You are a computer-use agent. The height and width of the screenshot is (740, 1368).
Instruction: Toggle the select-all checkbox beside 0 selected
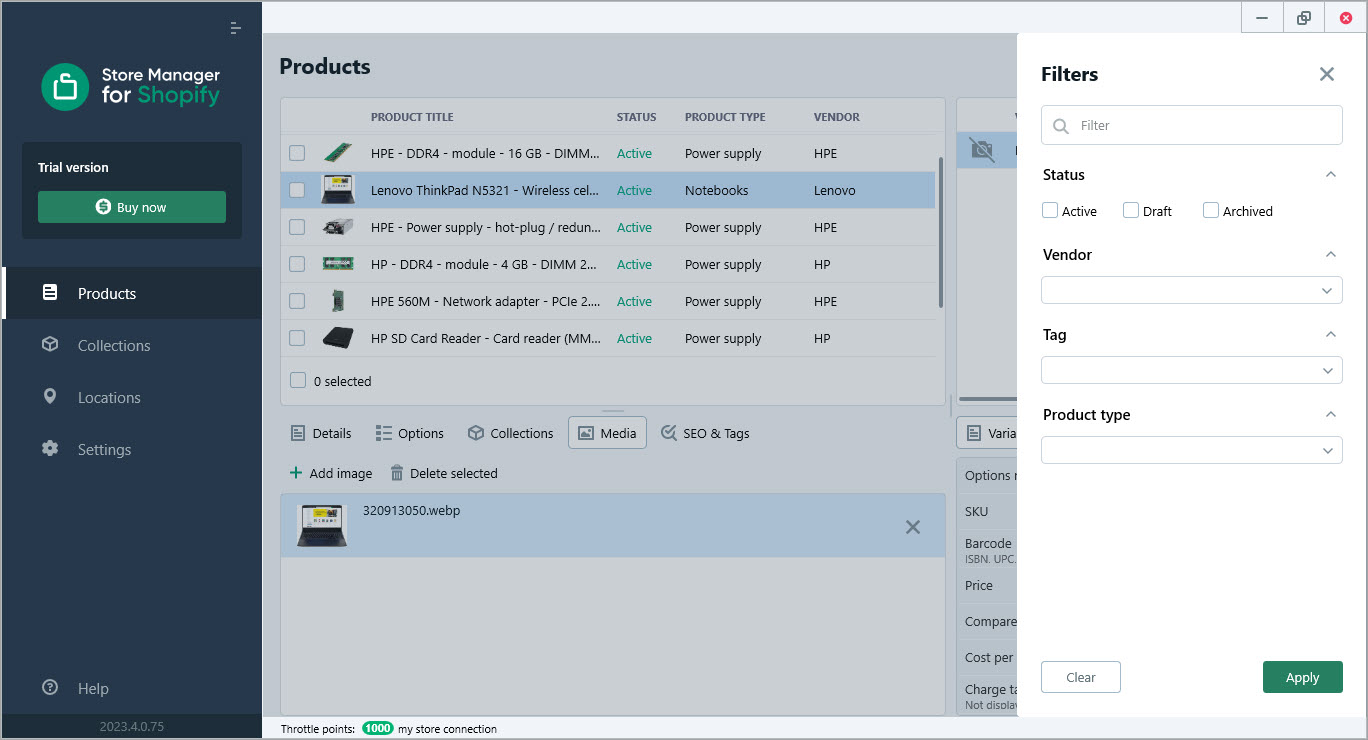click(x=297, y=380)
